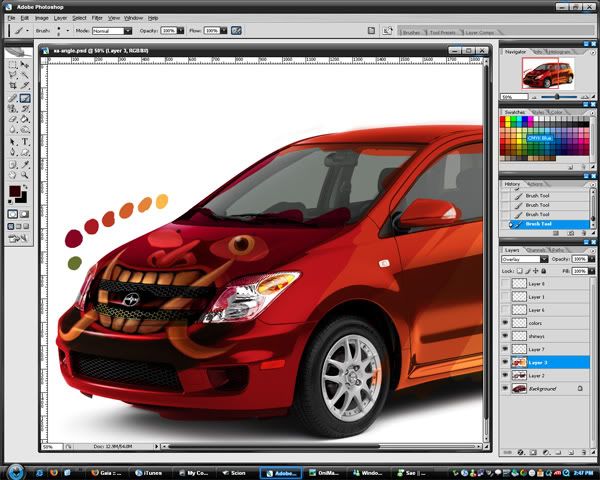Screen dimensions: 600x480
Task: Open the Layers panel options menu
Action: click(x=592, y=250)
